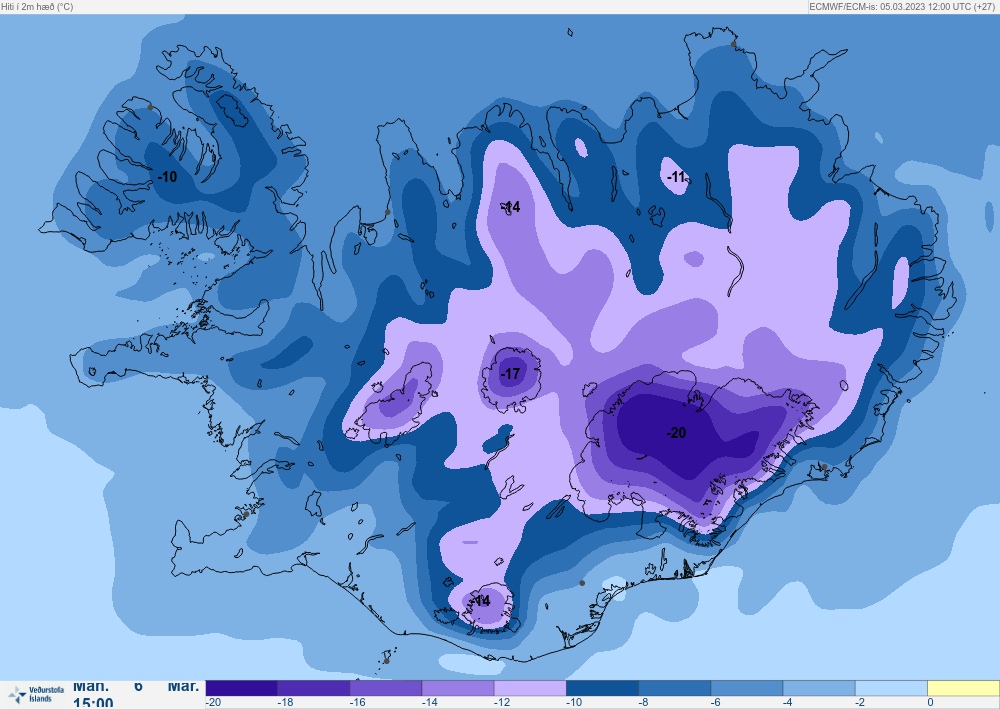Click the -17 label on the central glacier

[510, 374]
